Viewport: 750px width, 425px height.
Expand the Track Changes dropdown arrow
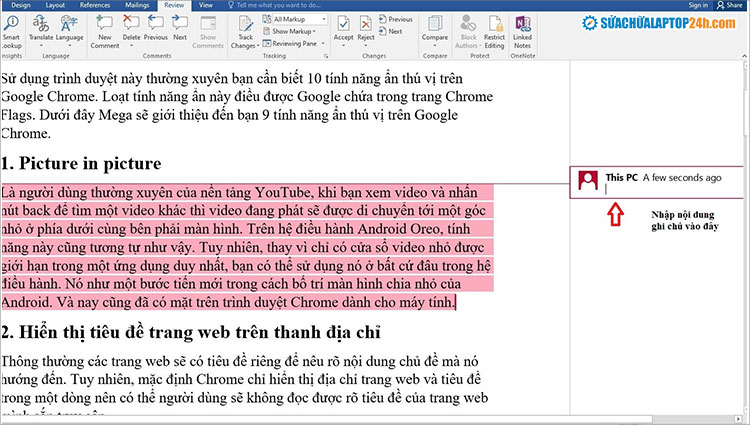258,46
